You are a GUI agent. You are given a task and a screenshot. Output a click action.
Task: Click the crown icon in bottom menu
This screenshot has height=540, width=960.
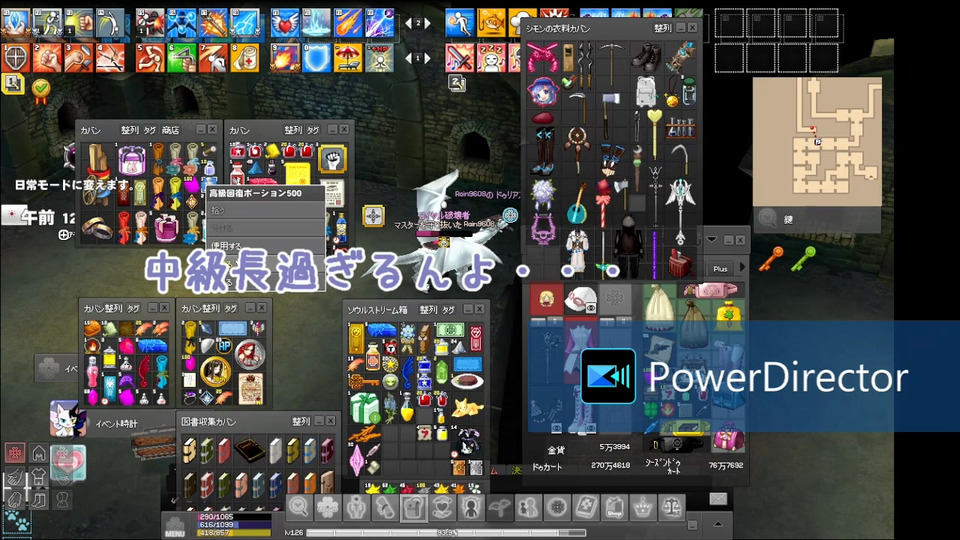coord(643,508)
